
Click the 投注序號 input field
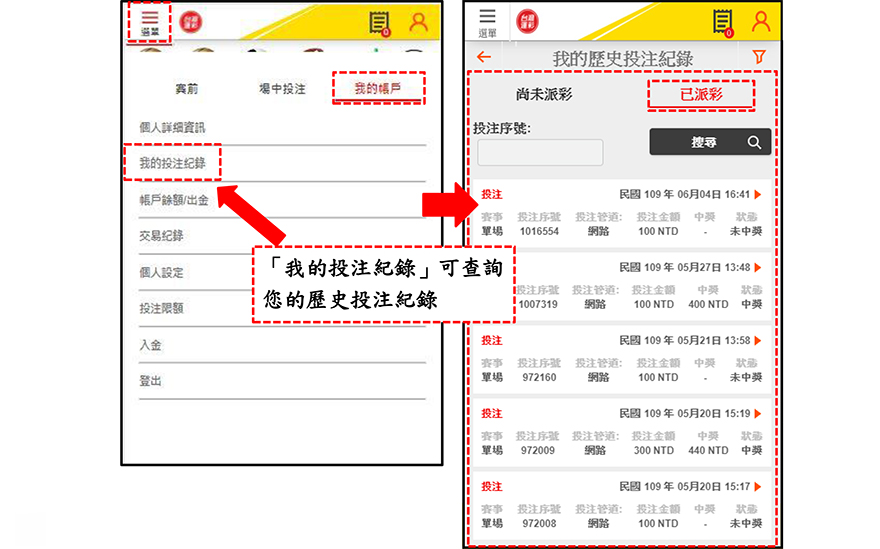tap(540, 152)
